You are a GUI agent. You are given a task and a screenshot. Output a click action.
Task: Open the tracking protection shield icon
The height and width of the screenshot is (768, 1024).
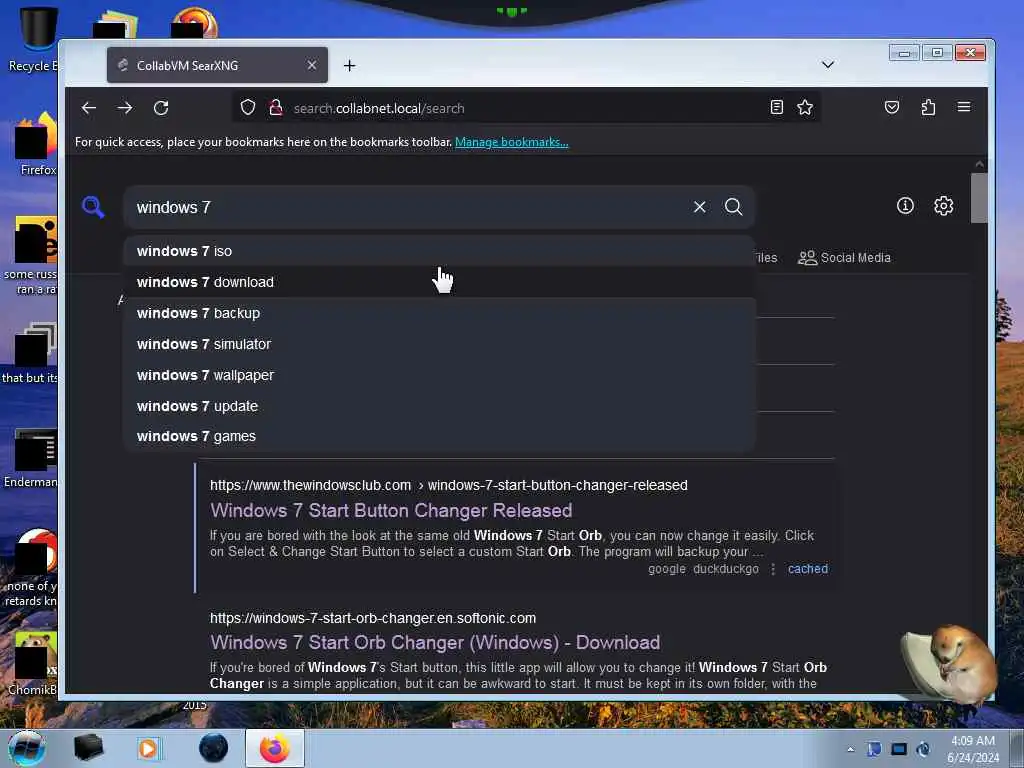248,107
